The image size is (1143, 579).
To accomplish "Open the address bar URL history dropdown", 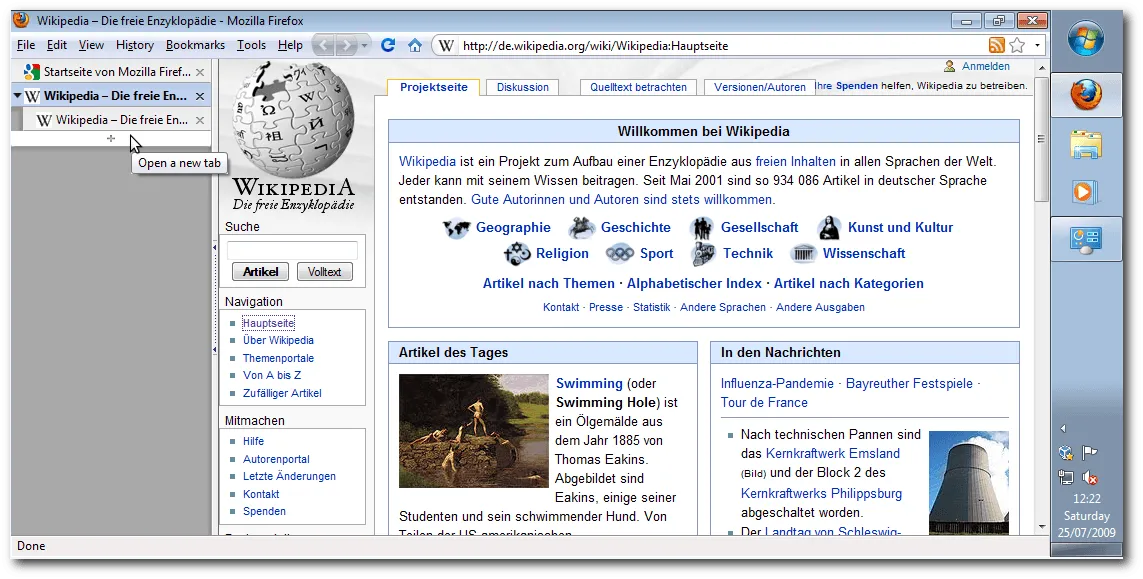I will pyautogui.click(x=1037, y=45).
